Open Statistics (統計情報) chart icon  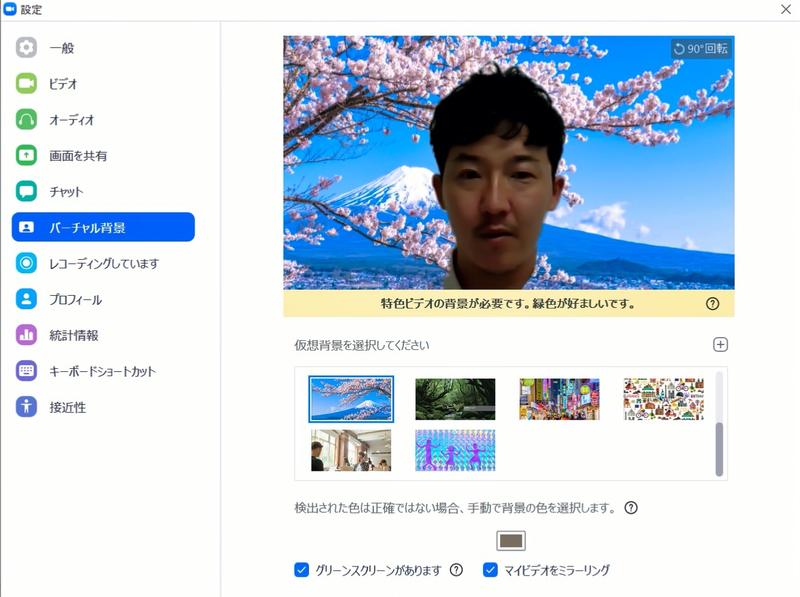click(x=27, y=336)
